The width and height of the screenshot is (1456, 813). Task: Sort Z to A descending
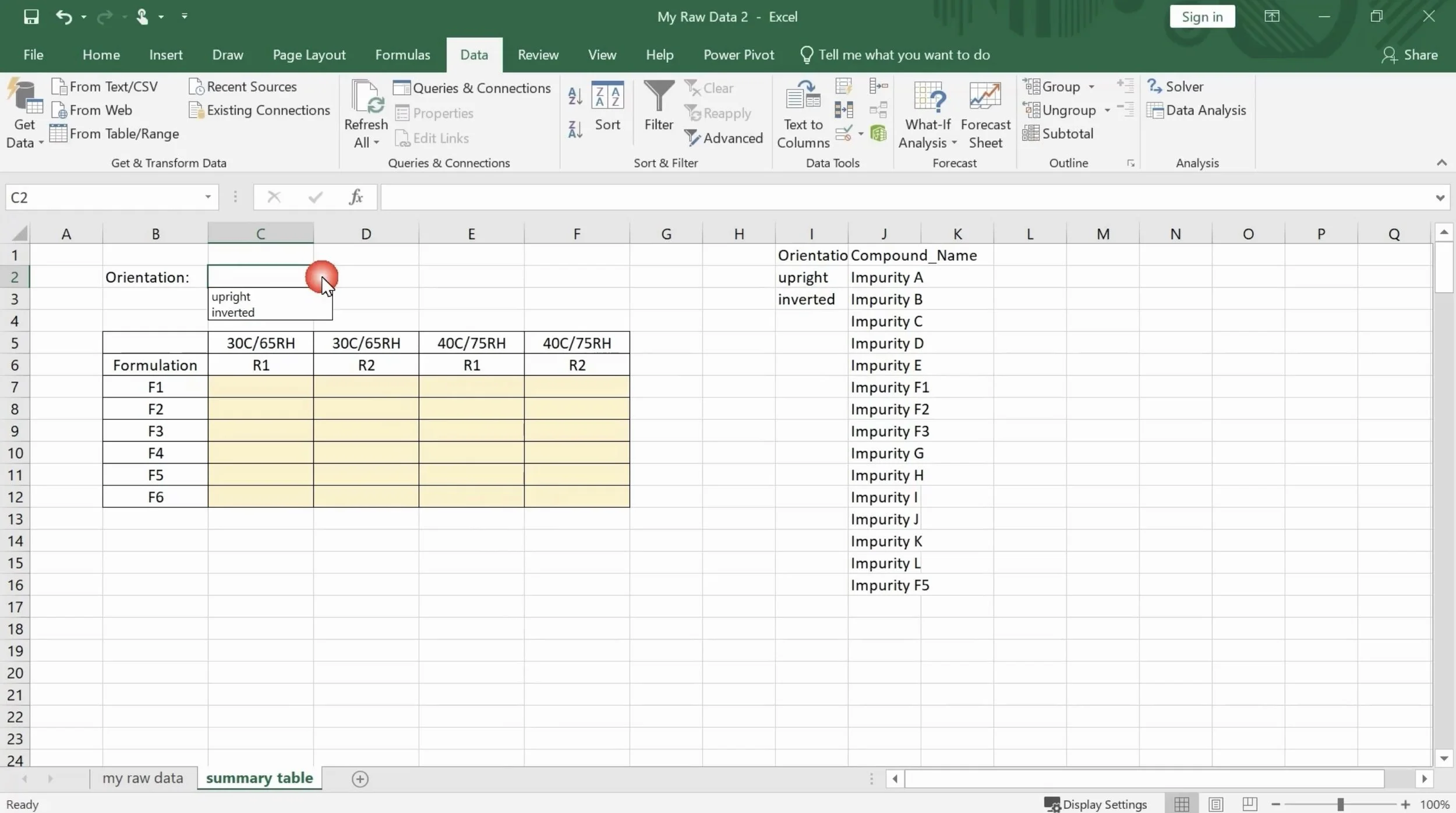(575, 129)
